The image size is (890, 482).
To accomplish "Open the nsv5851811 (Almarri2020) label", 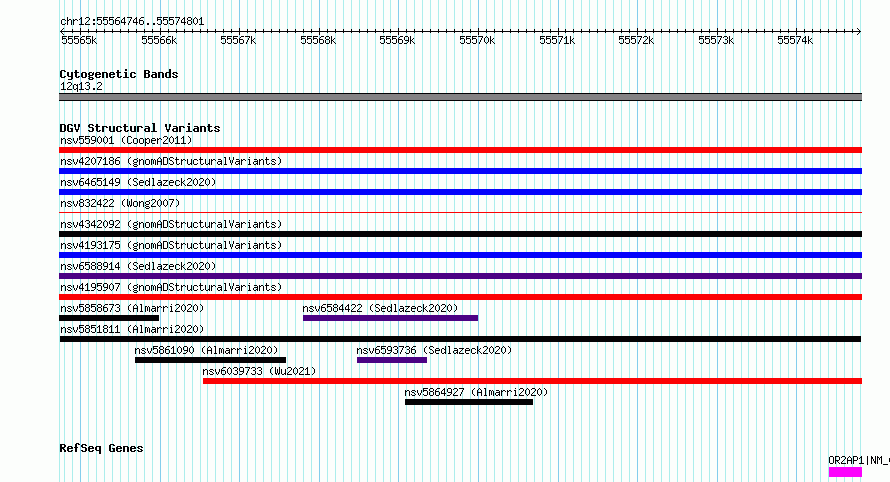I will pyautogui.click(x=132, y=329).
